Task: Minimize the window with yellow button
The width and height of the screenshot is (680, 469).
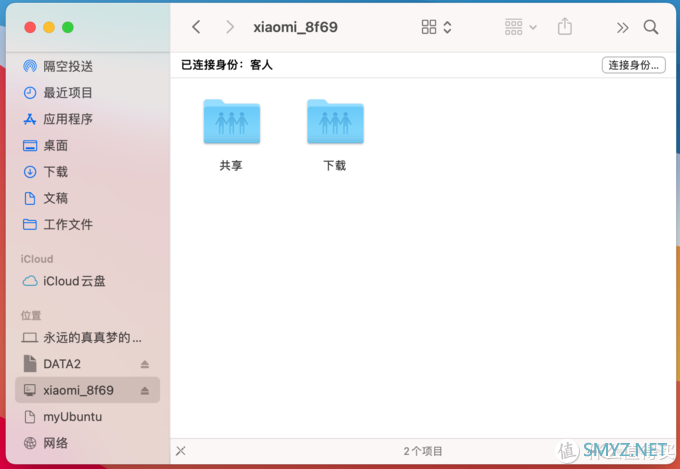Action: [49, 28]
